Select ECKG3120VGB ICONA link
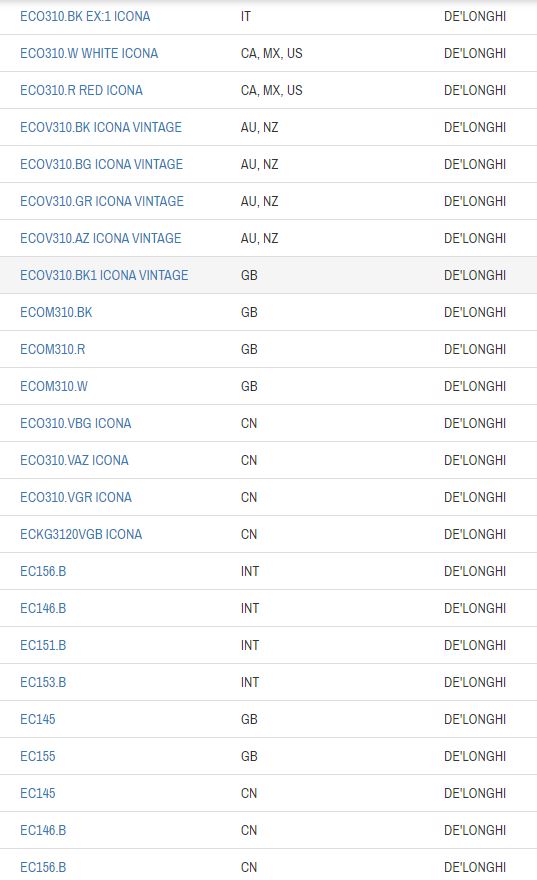Image resolution: width=537 pixels, height=880 pixels. click(x=81, y=535)
